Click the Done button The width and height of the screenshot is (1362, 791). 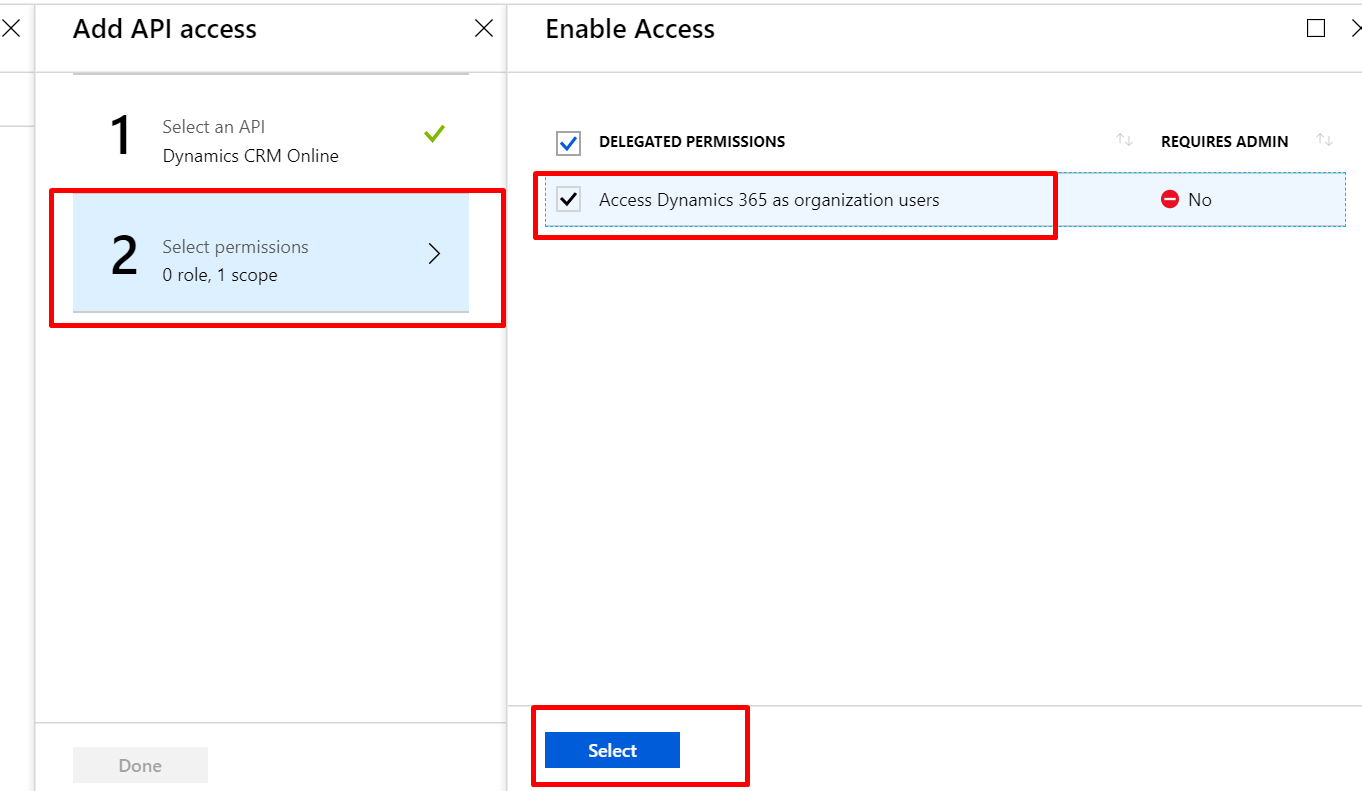(140, 765)
